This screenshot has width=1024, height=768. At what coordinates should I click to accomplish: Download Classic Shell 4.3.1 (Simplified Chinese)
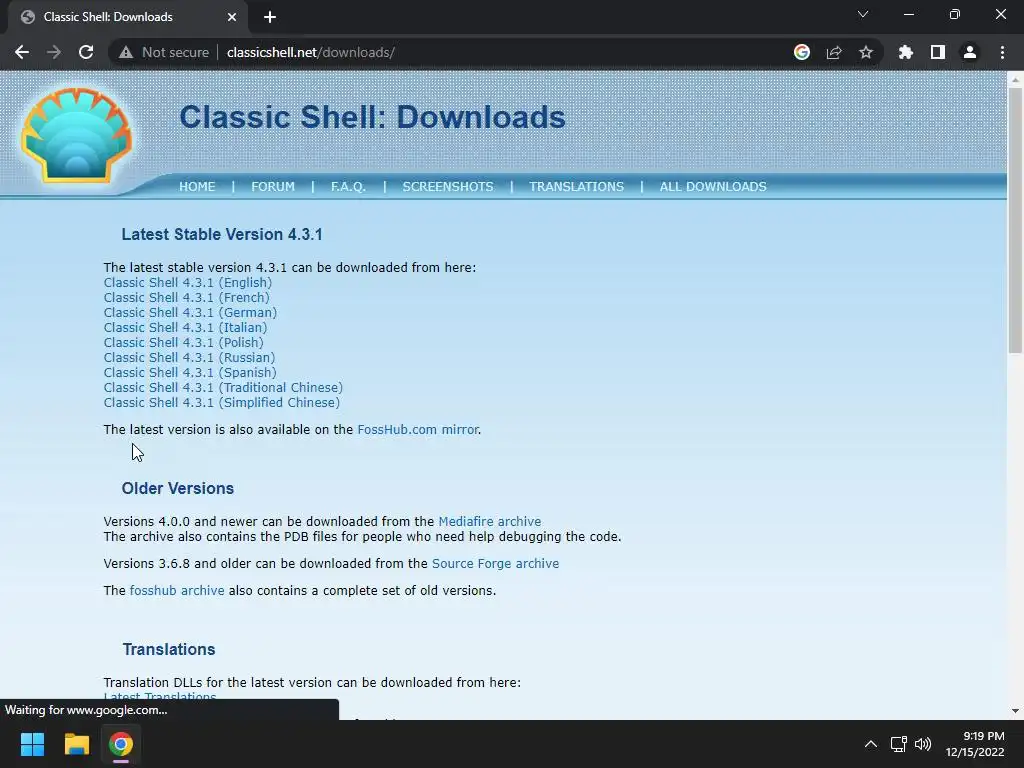coord(221,403)
